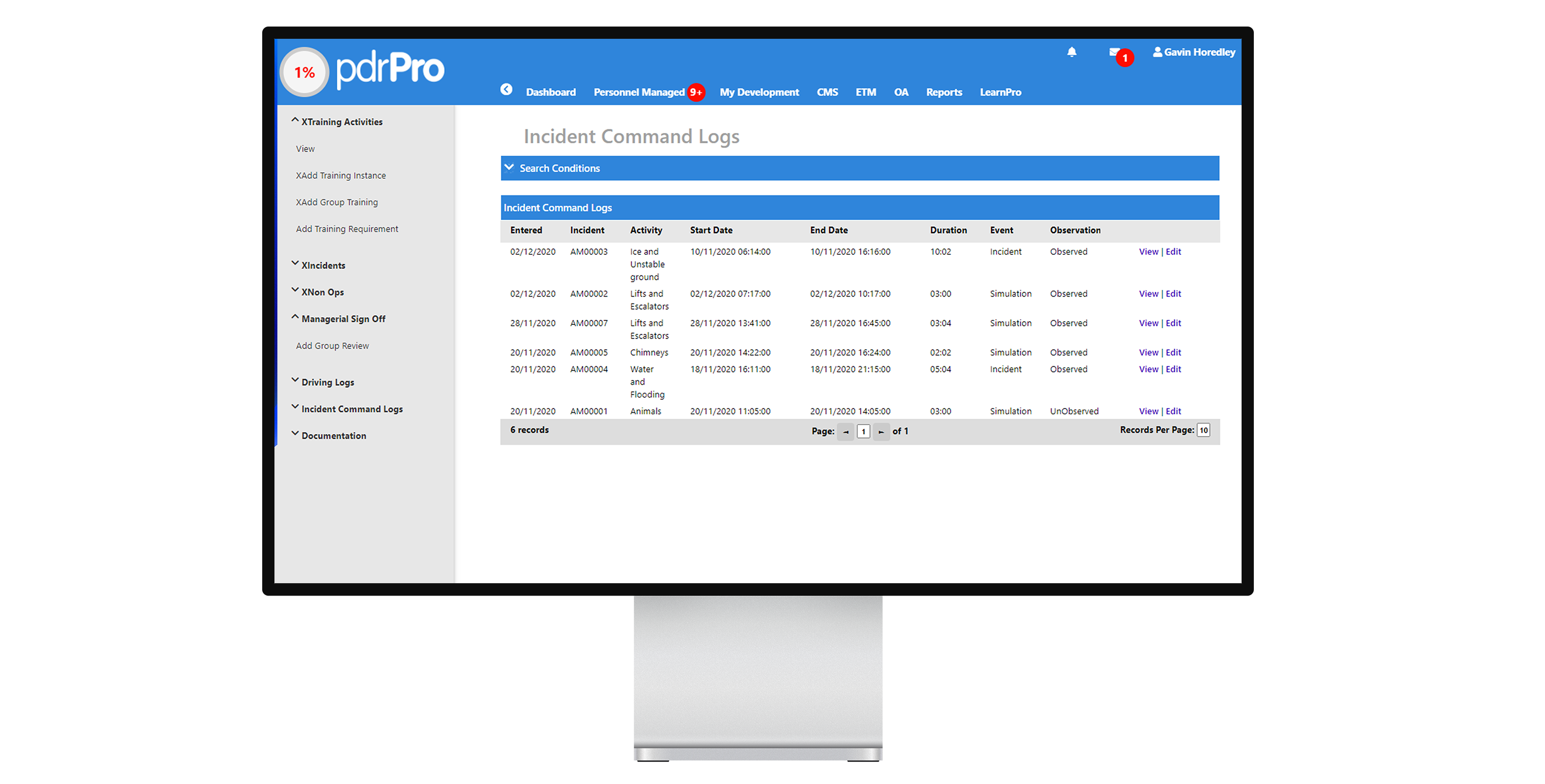View the AM00007 incident log
The height and width of the screenshot is (784, 1545).
tap(1148, 323)
